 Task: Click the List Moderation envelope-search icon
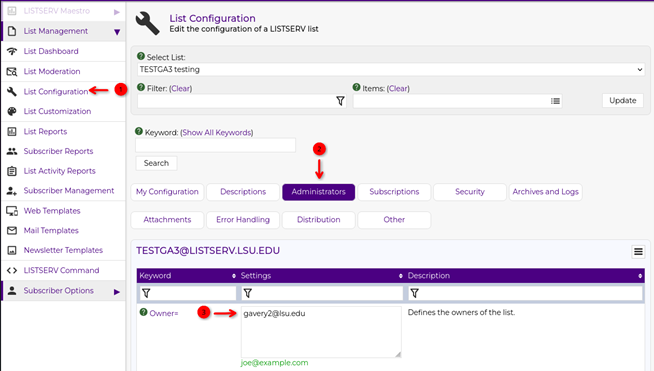pos(12,71)
